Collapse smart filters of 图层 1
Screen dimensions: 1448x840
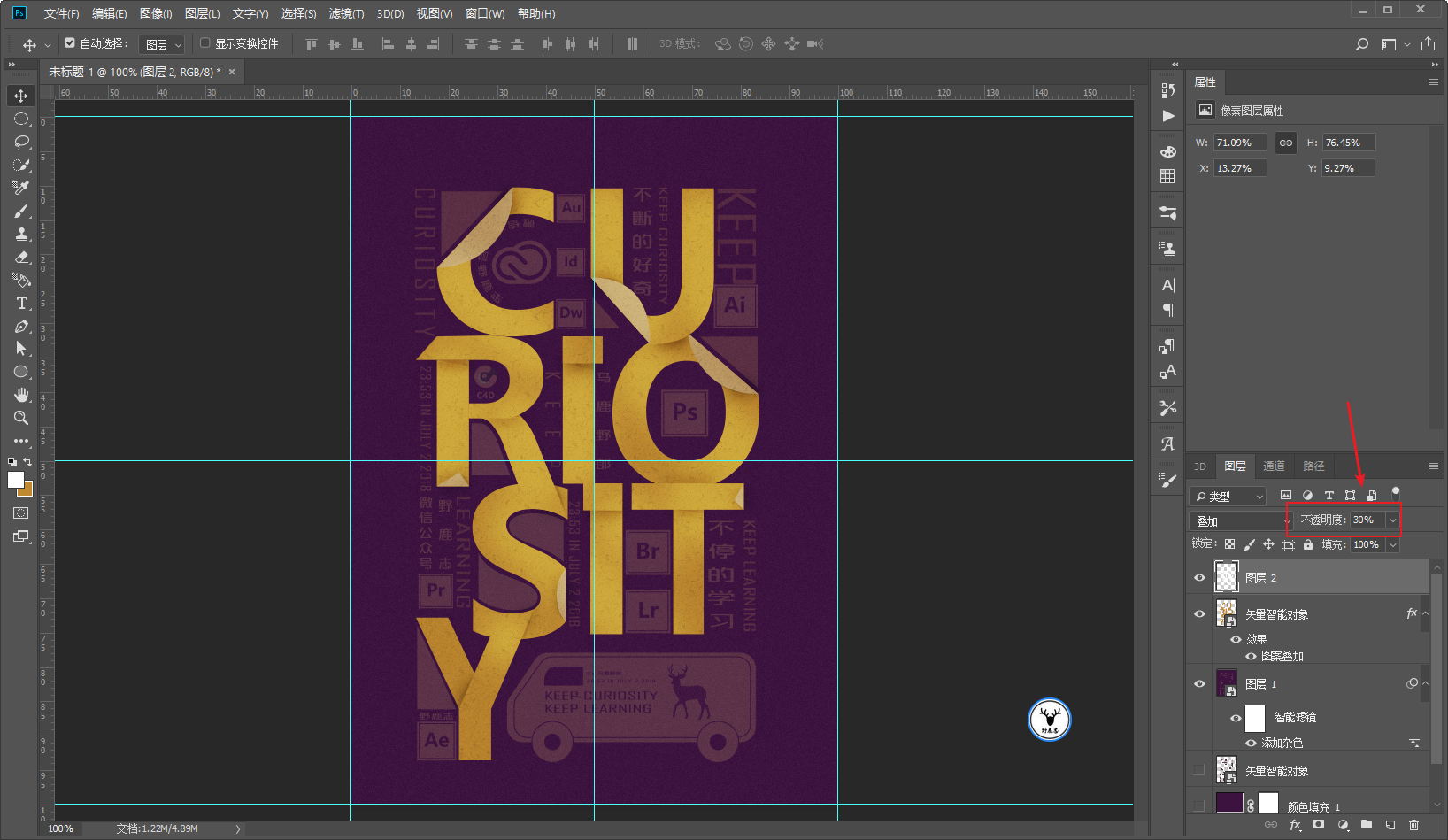pos(1425,683)
